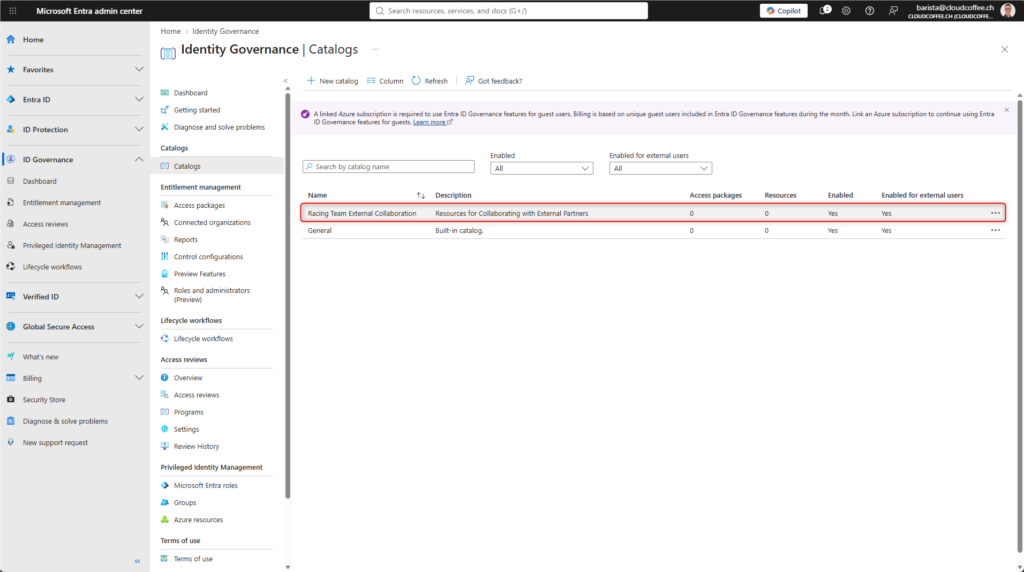1024x572 pixels.
Task: Open Learn more link in banner
Action: [432, 122]
